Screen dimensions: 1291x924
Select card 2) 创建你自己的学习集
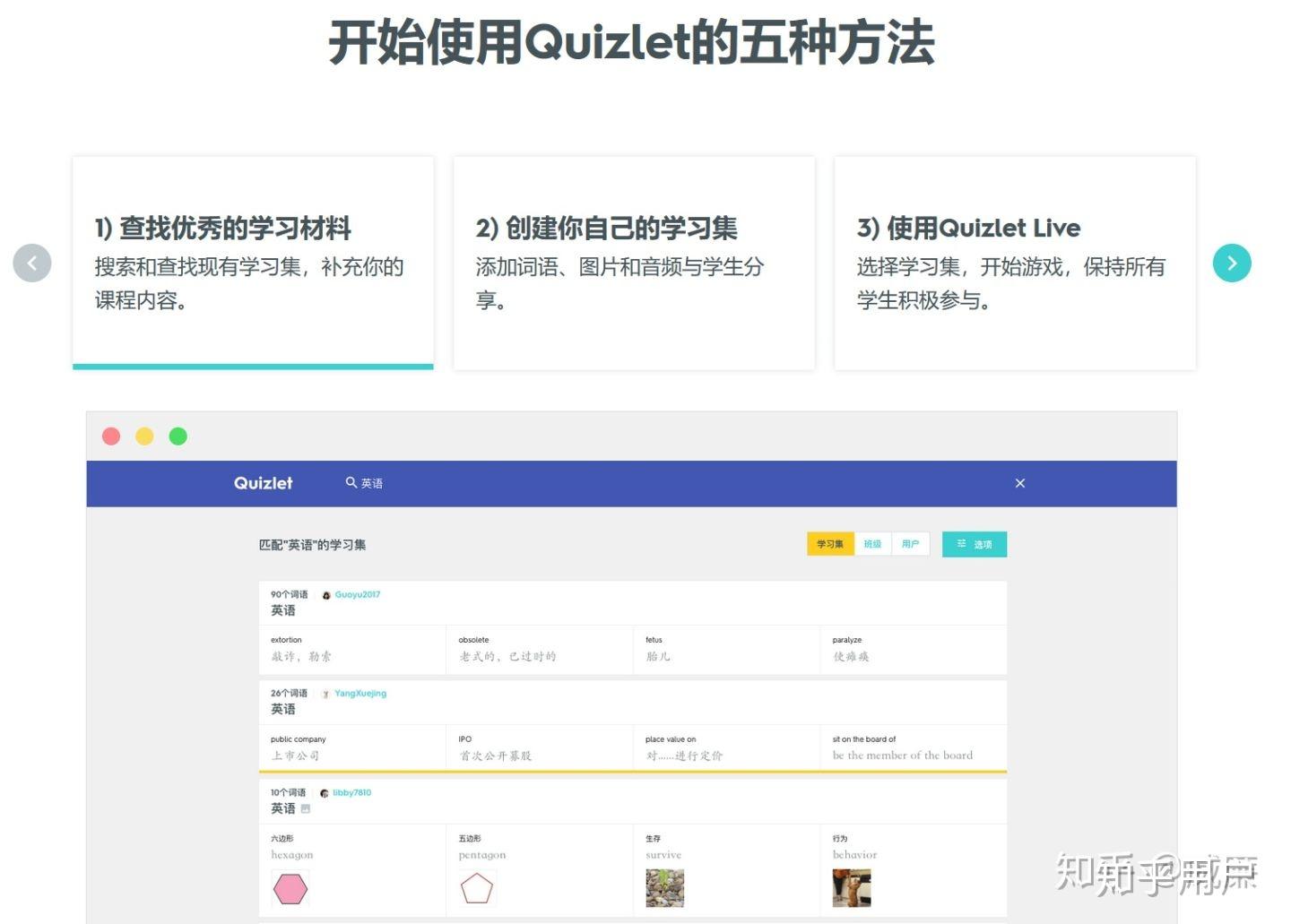[634, 263]
